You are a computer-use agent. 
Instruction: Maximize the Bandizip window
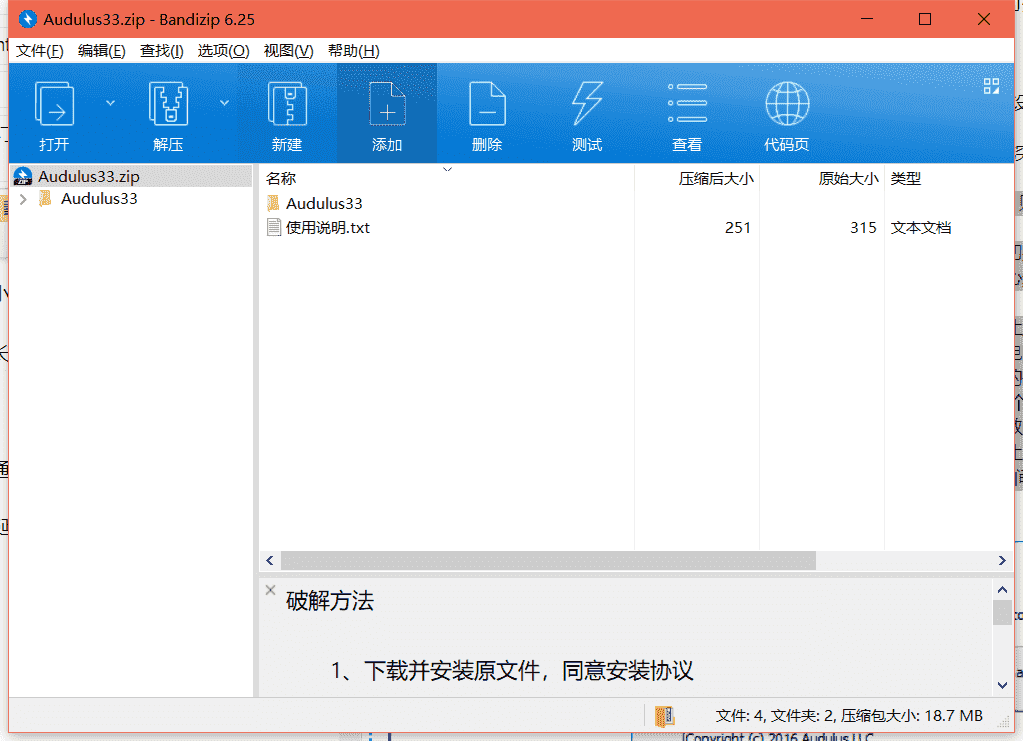point(924,19)
